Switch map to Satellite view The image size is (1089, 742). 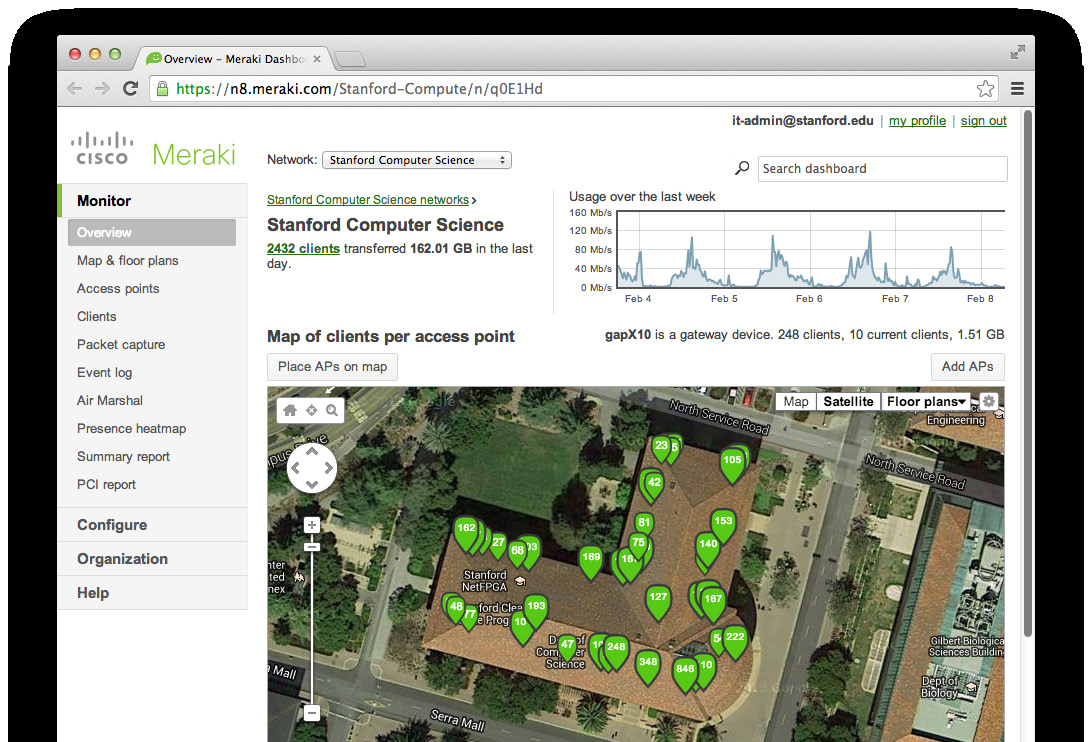[848, 402]
